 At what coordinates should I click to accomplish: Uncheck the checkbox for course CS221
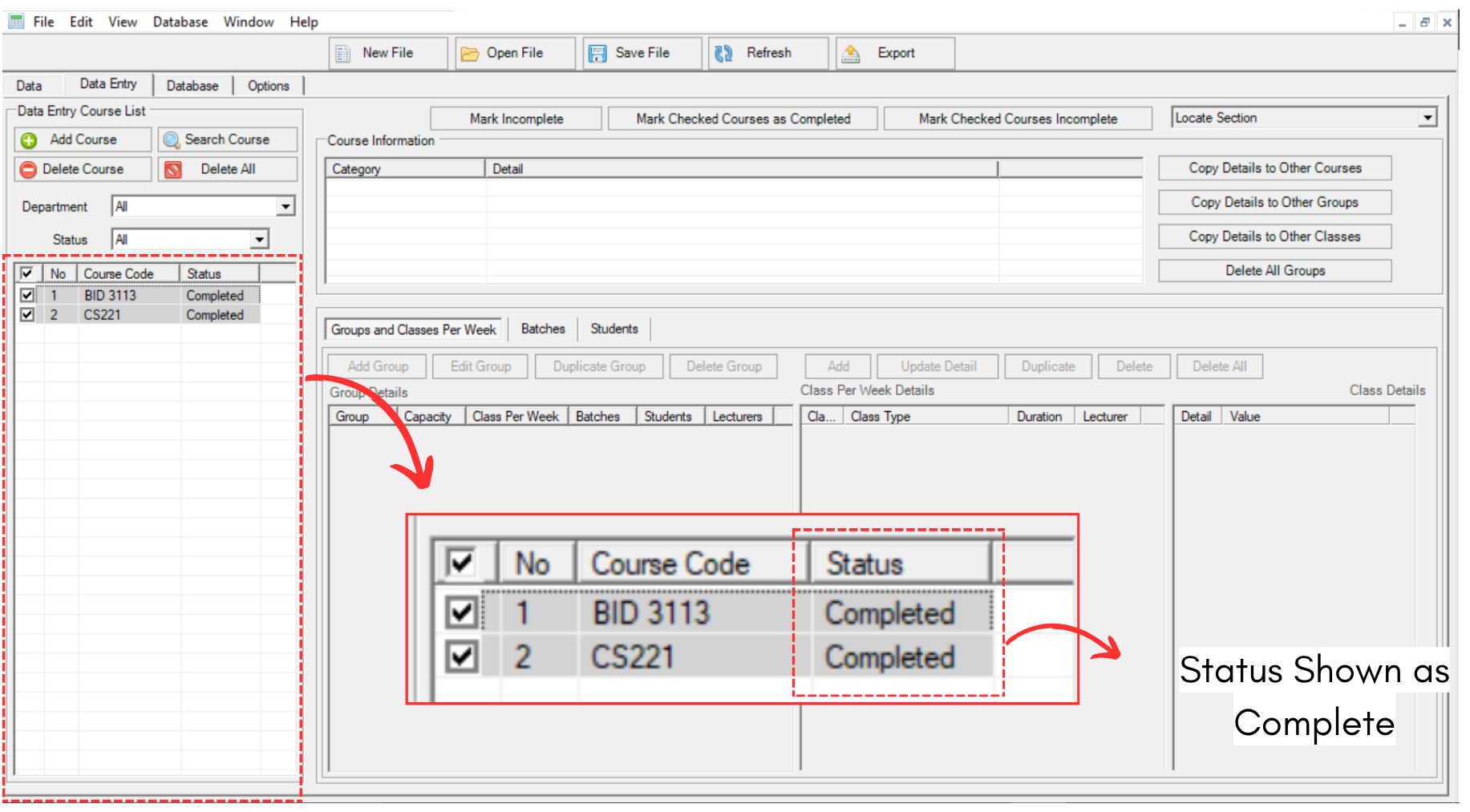[27, 315]
